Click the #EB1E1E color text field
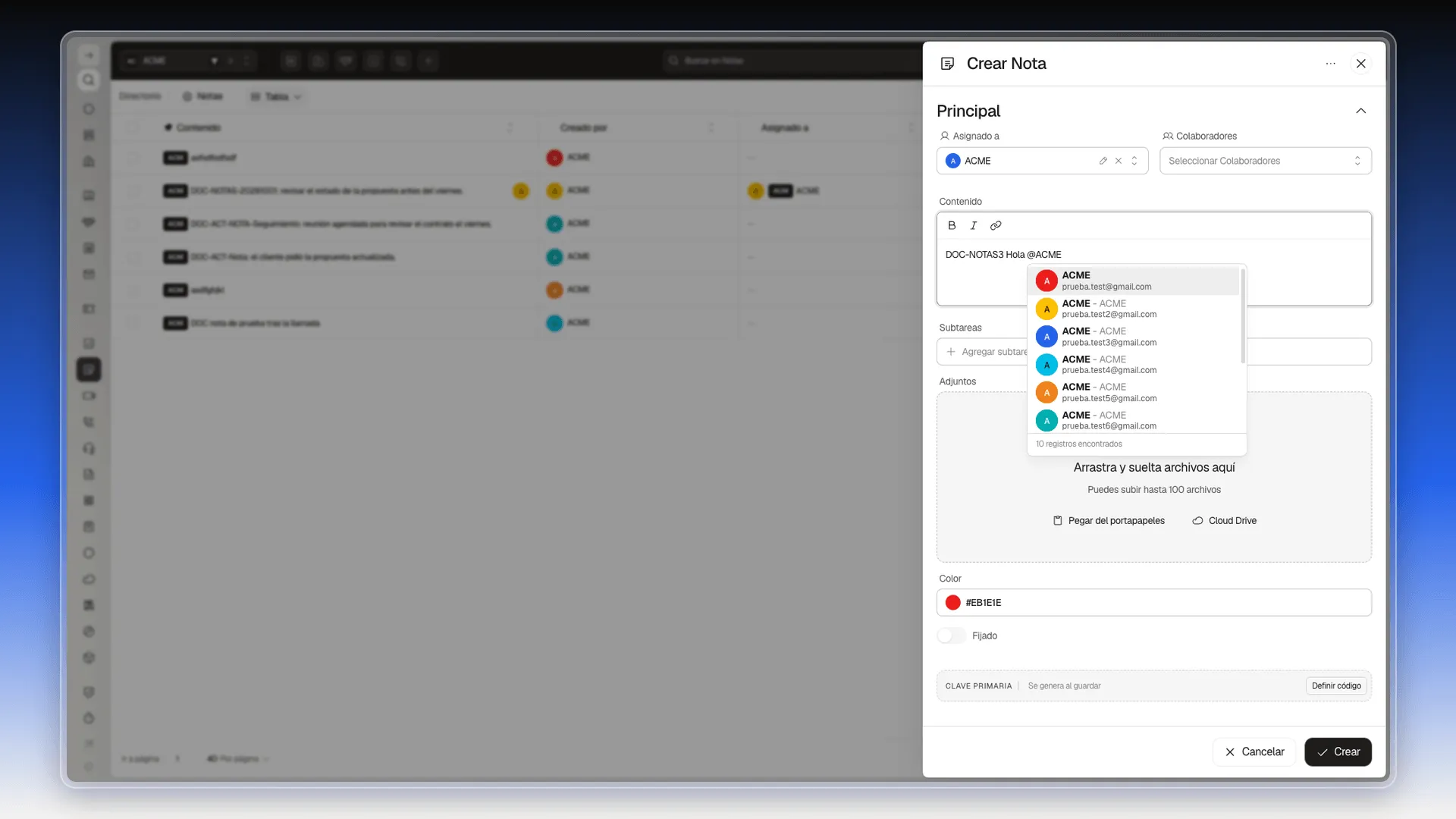 click(x=1153, y=603)
